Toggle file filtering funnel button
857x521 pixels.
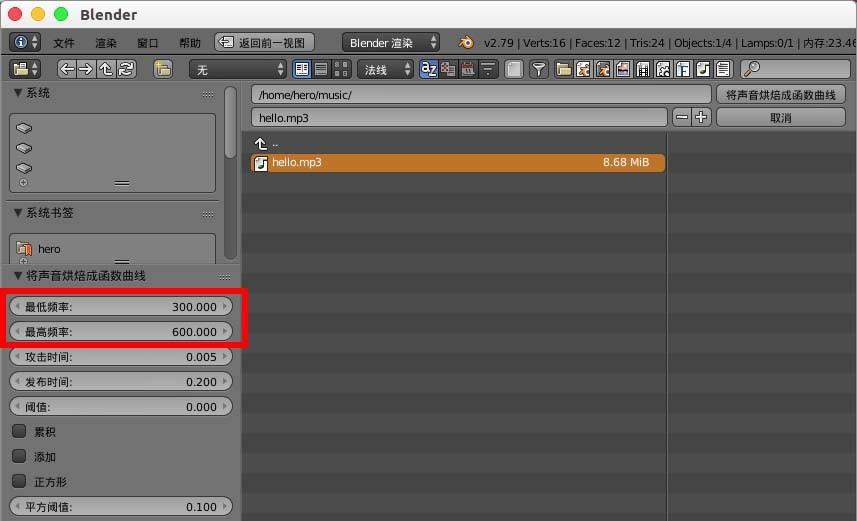(539, 69)
